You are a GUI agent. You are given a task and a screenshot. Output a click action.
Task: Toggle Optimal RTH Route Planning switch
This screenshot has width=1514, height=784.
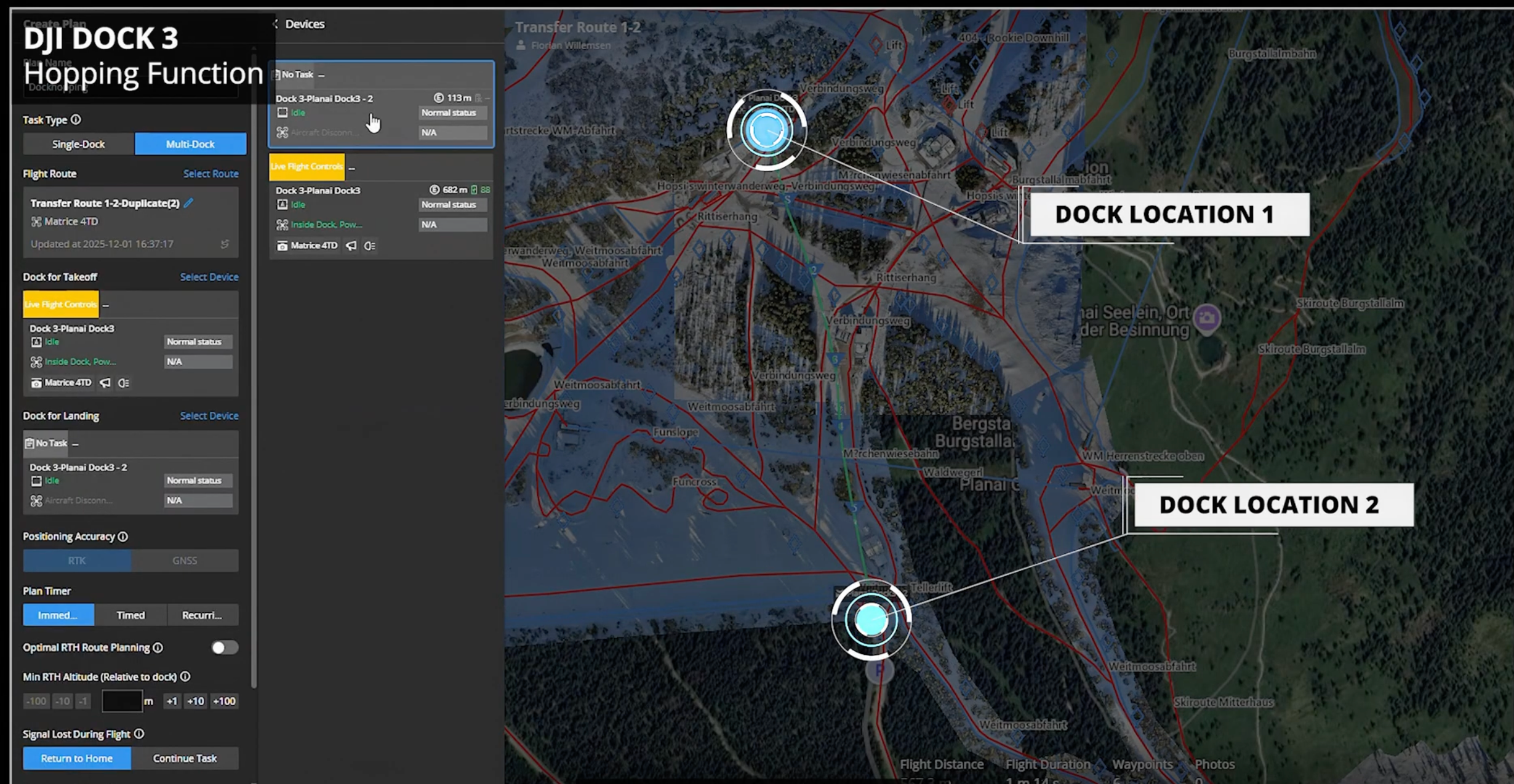pyautogui.click(x=224, y=647)
